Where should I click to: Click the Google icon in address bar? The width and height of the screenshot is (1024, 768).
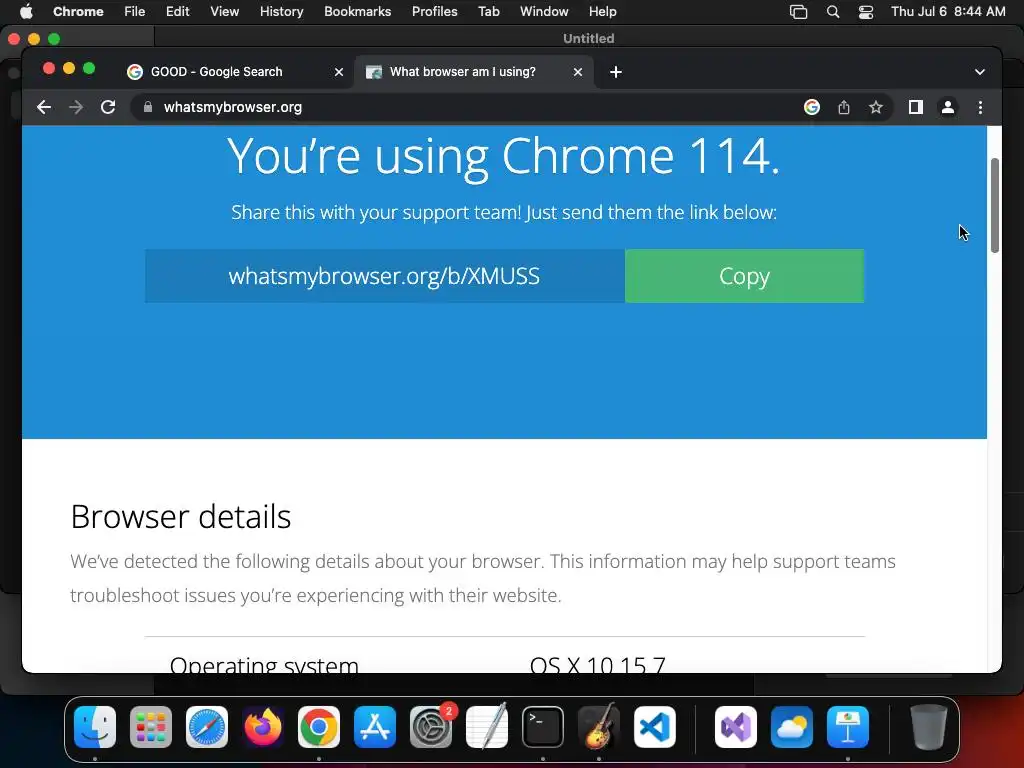click(x=812, y=107)
